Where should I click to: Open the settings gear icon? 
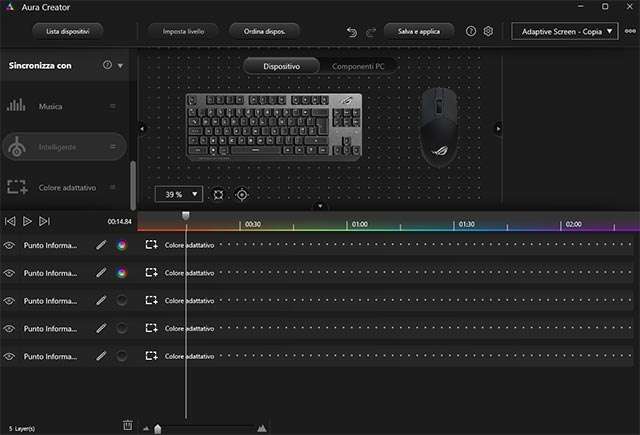(x=488, y=31)
